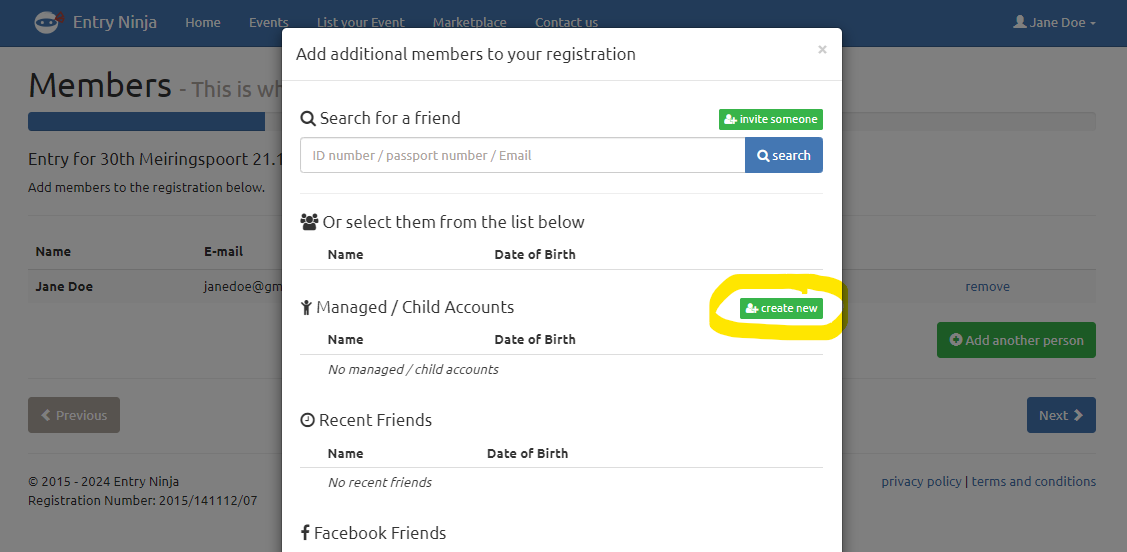The image size is (1127, 552).
Task: Click the Entry Ninja logo icon
Action: [x=47, y=22]
